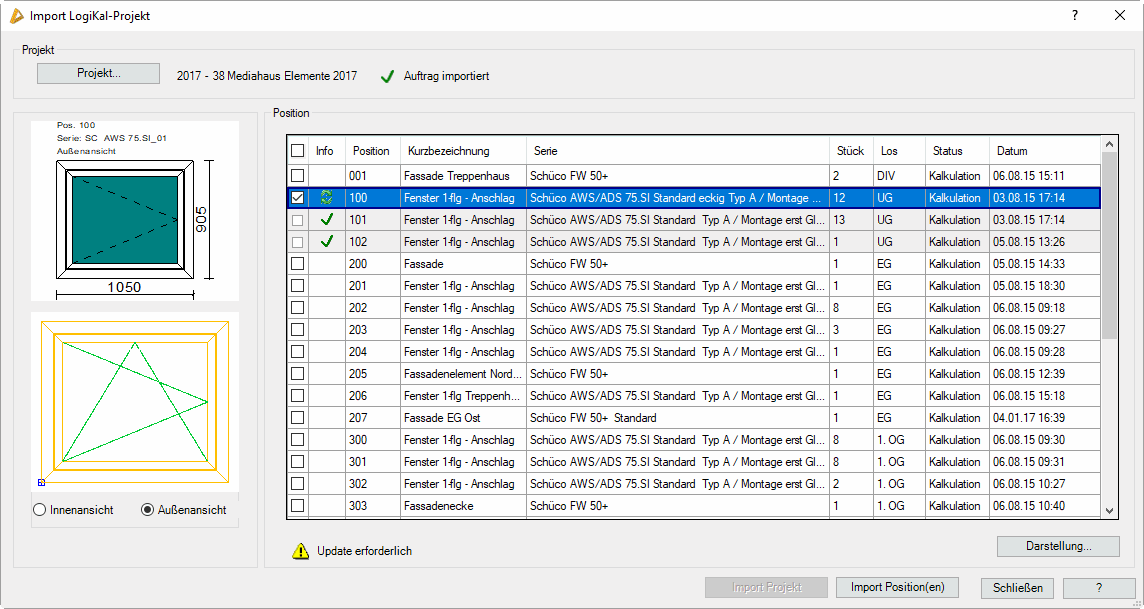Click the green checkmark icon in row 102
1144x609 pixels.
325,242
